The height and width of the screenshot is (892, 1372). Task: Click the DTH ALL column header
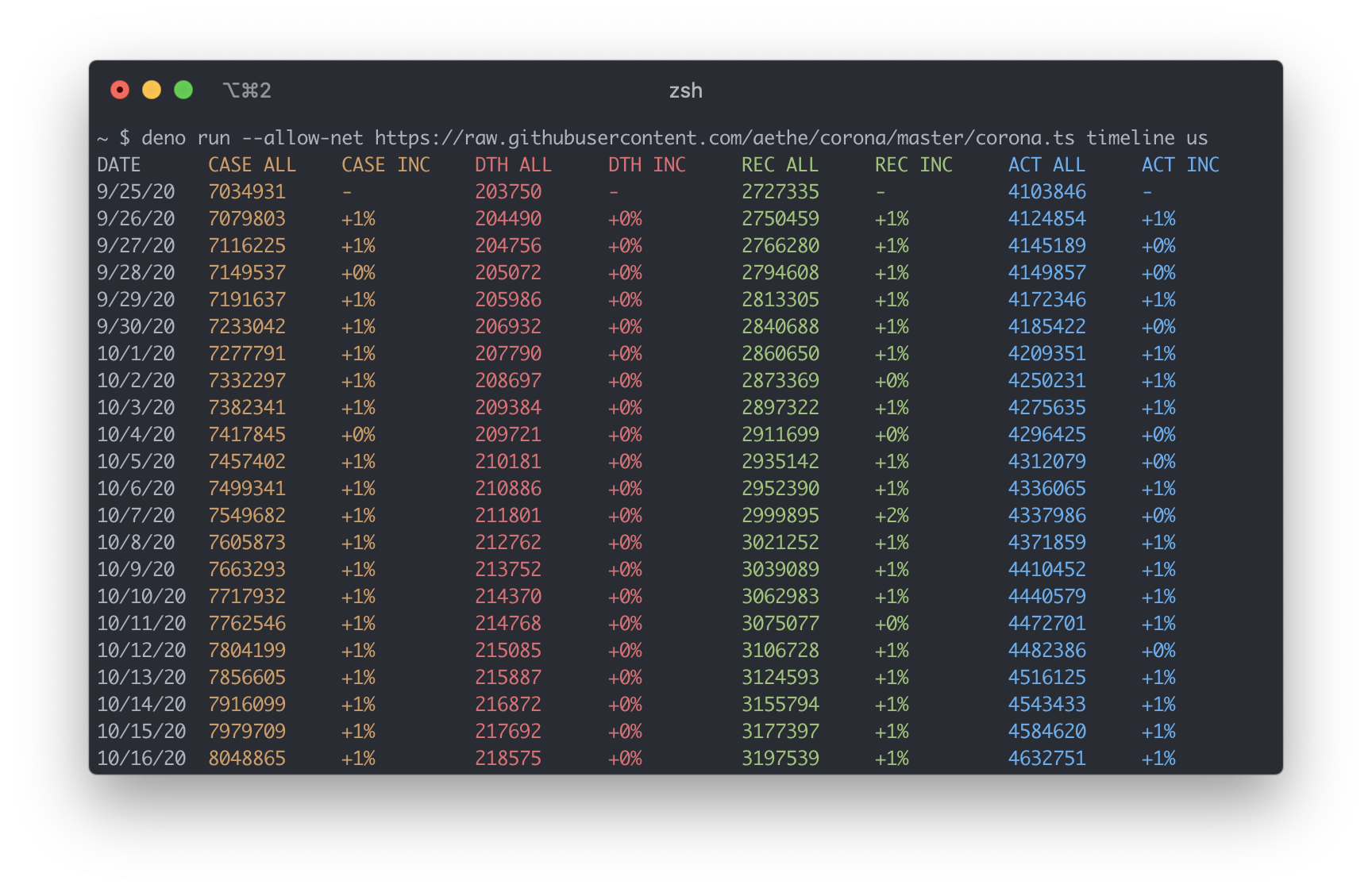513,165
